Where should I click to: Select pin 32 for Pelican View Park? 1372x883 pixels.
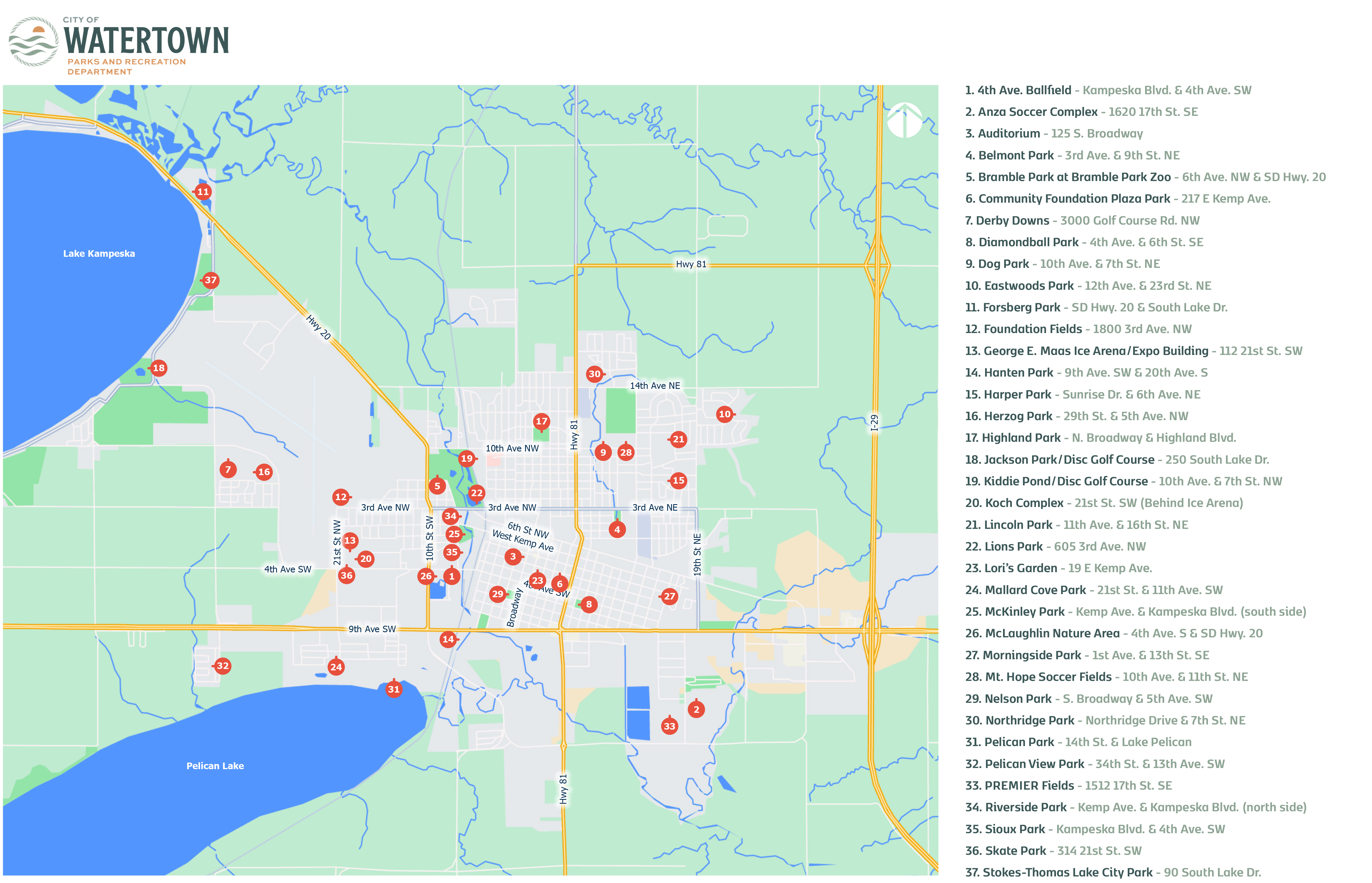[x=222, y=666]
